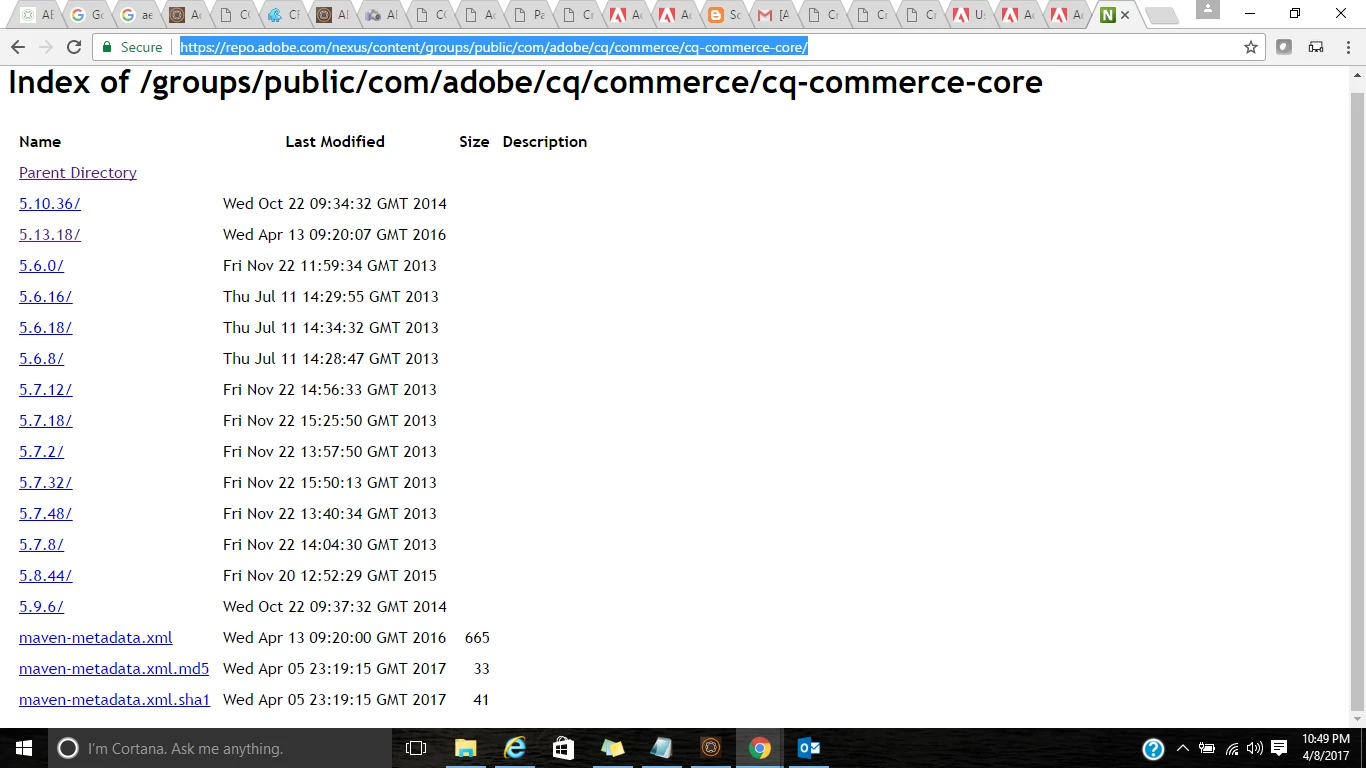The height and width of the screenshot is (768, 1366).
Task: Click the blue help question-mark tray icon
Action: [x=1153, y=748]
